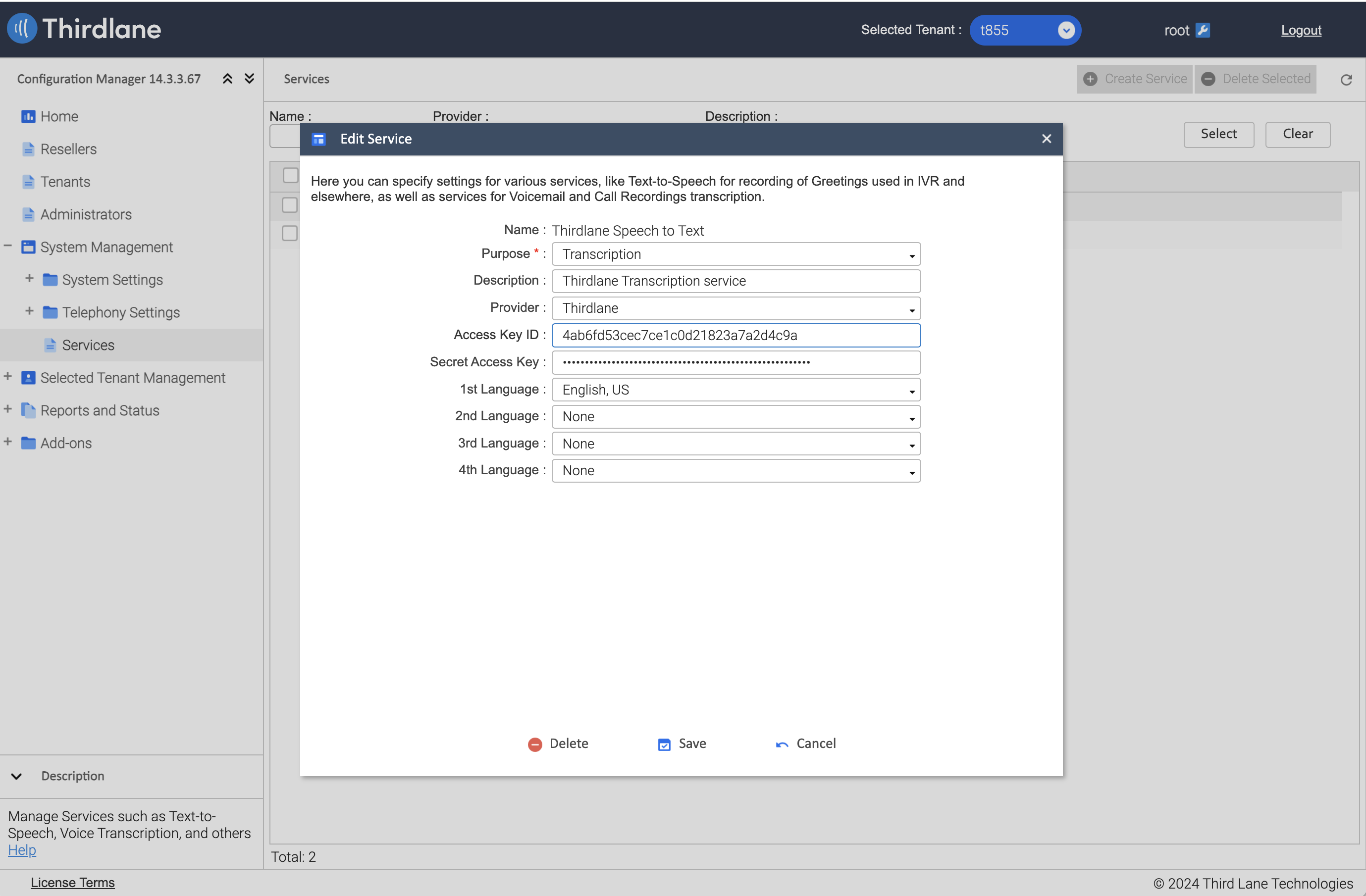
Task: Open Telephony Settings in the sidebar
Action: point(121,313)
